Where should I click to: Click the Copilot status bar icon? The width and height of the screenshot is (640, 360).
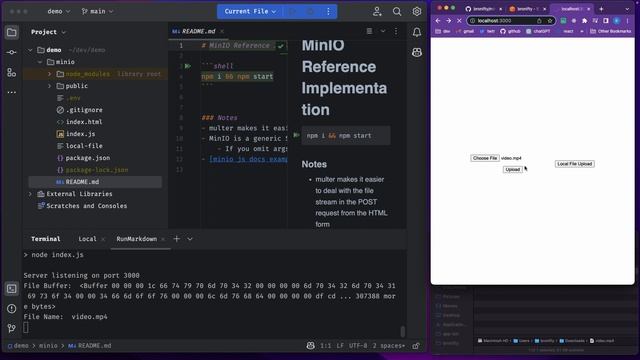click(x=310, y=345)
